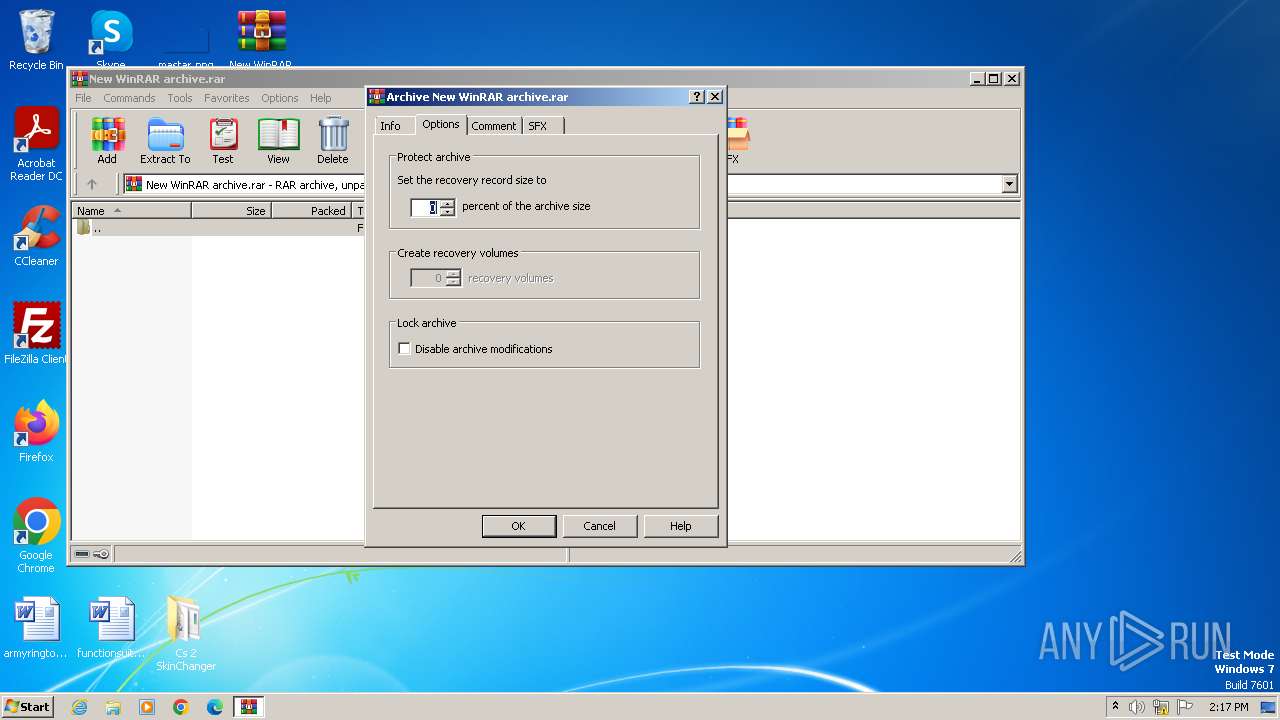Open FileZilla Client desktop icon
The height and width of the screenshot is (720, 1280).
[x=36, y=333]
